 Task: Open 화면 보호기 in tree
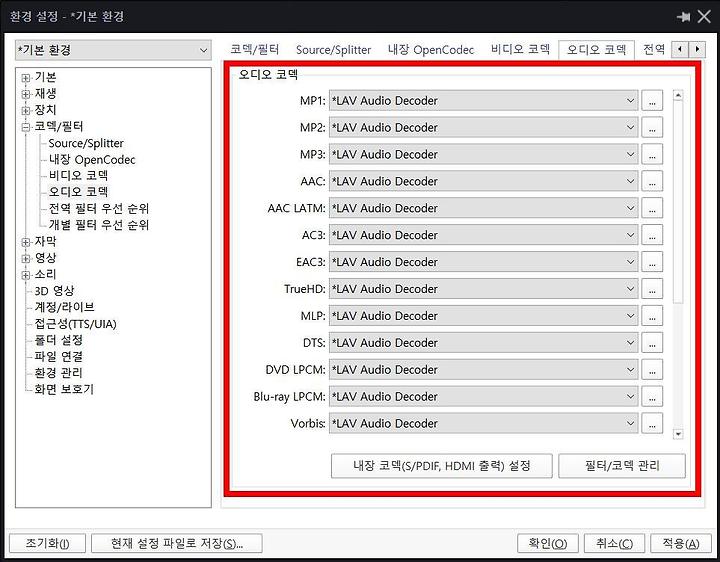[x=64, y=389]
